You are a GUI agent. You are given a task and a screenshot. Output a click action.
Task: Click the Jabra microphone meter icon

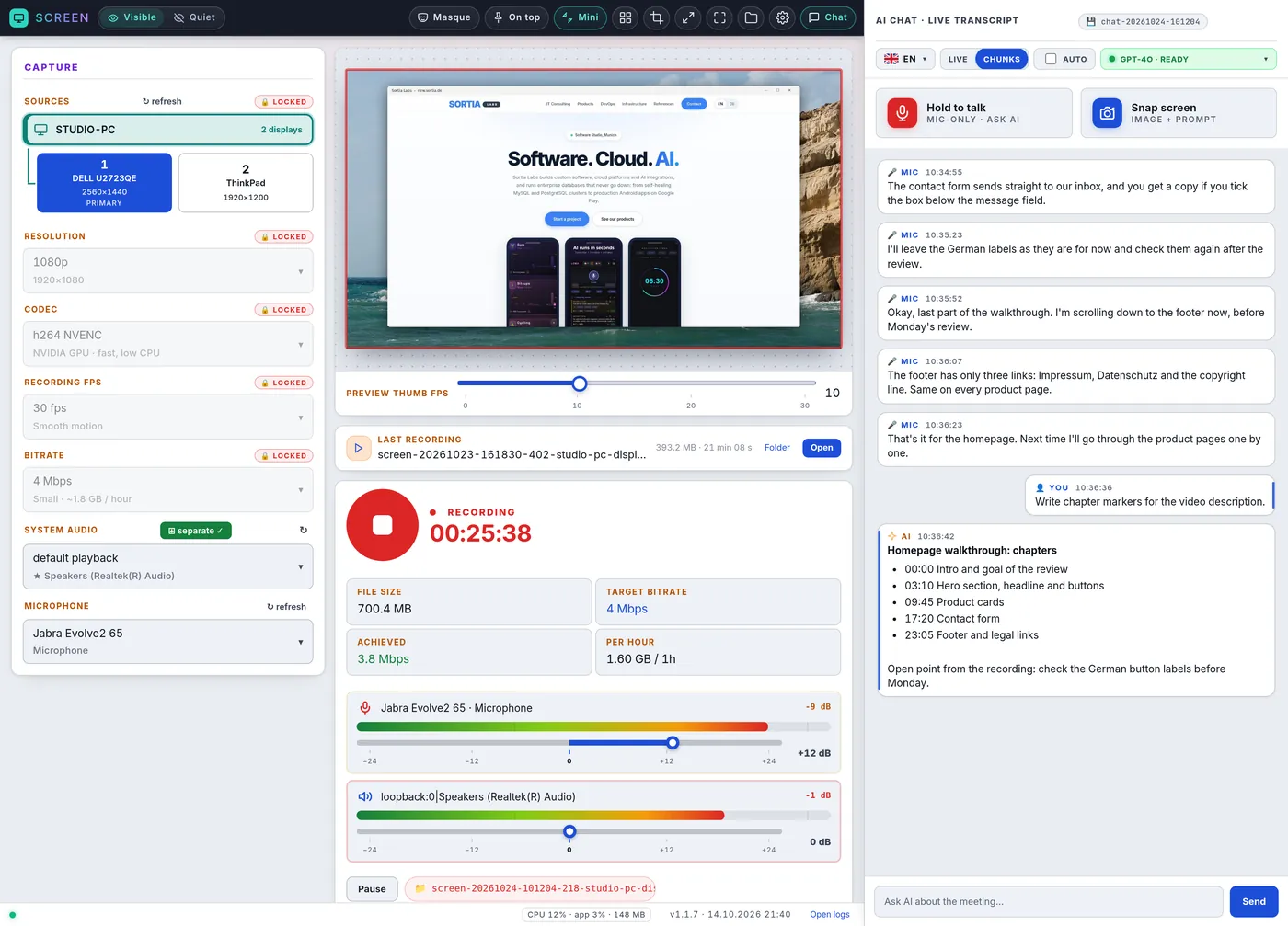pyautogui.click(x=365, y=708)
